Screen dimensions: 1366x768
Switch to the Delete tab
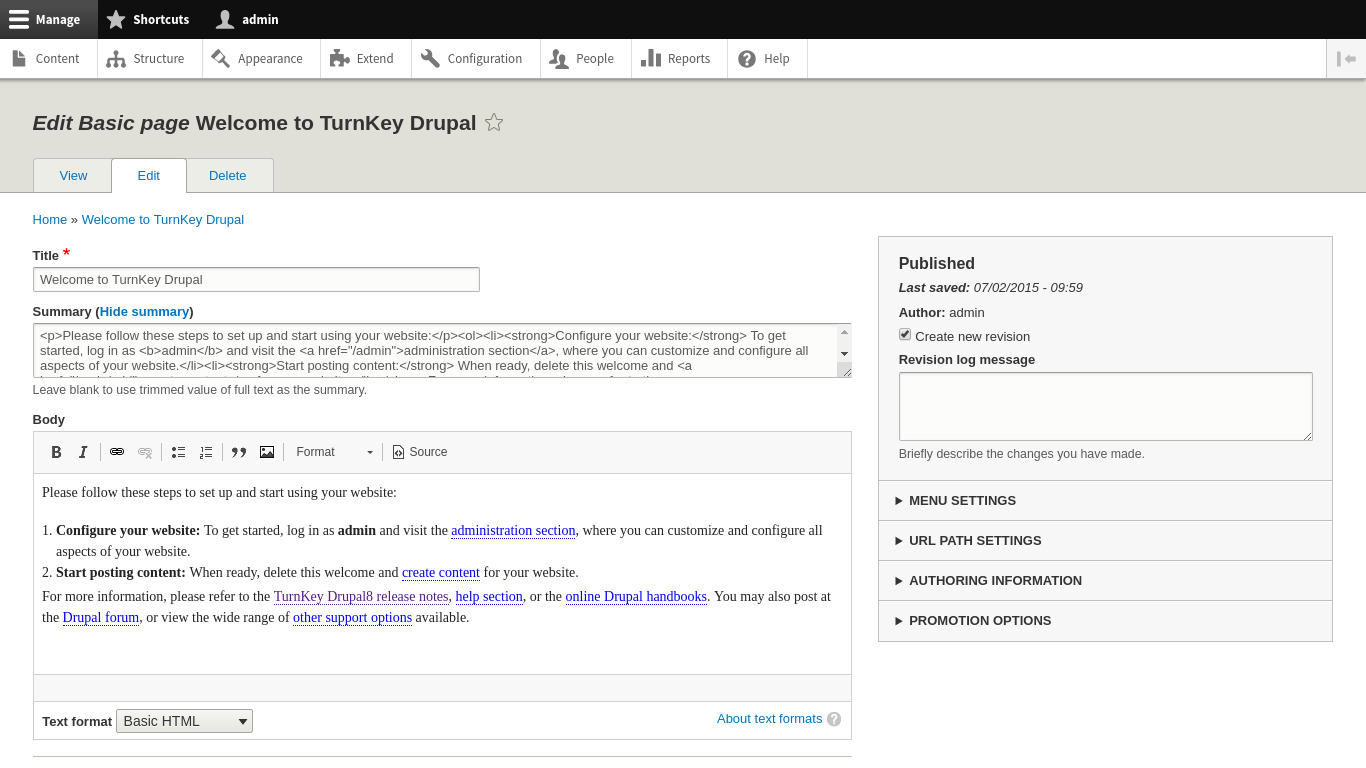(228, 175)
